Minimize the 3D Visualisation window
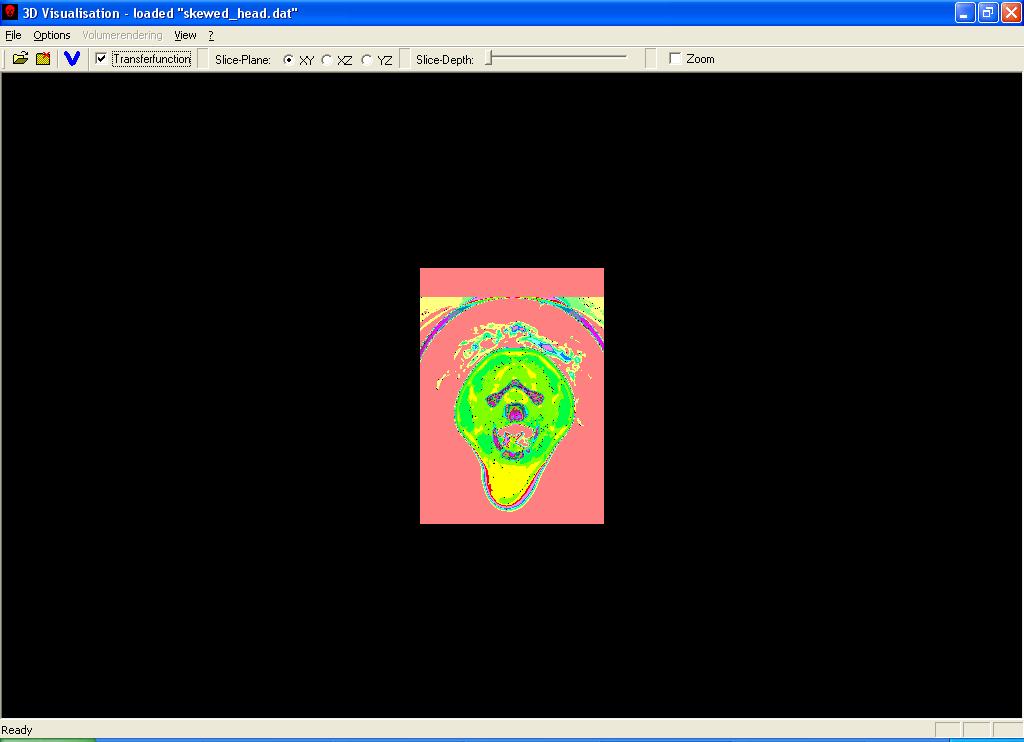Image resolution: width=1024 pixels, height=742 pixels. click(x=965, y=13)
